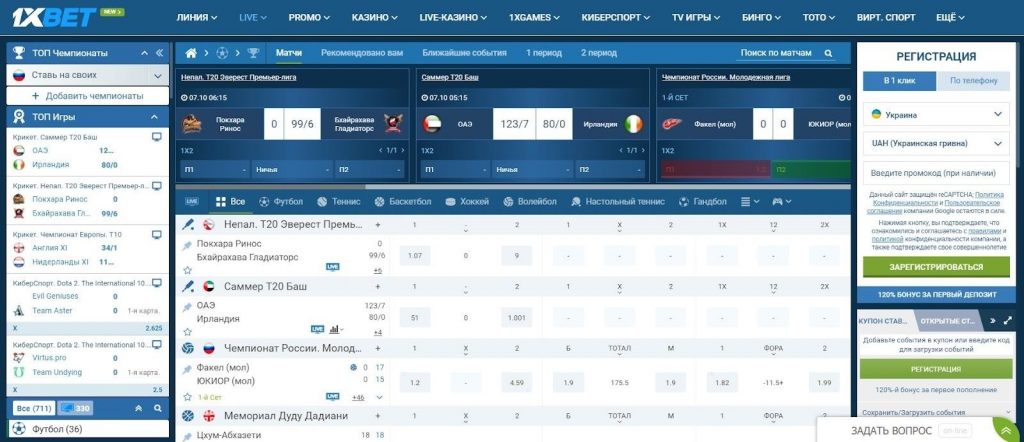The width and height of the screenshot is (1024, 442).
Task: Click the home icon in the breadcrumb bar
Action: coord(191,53)
